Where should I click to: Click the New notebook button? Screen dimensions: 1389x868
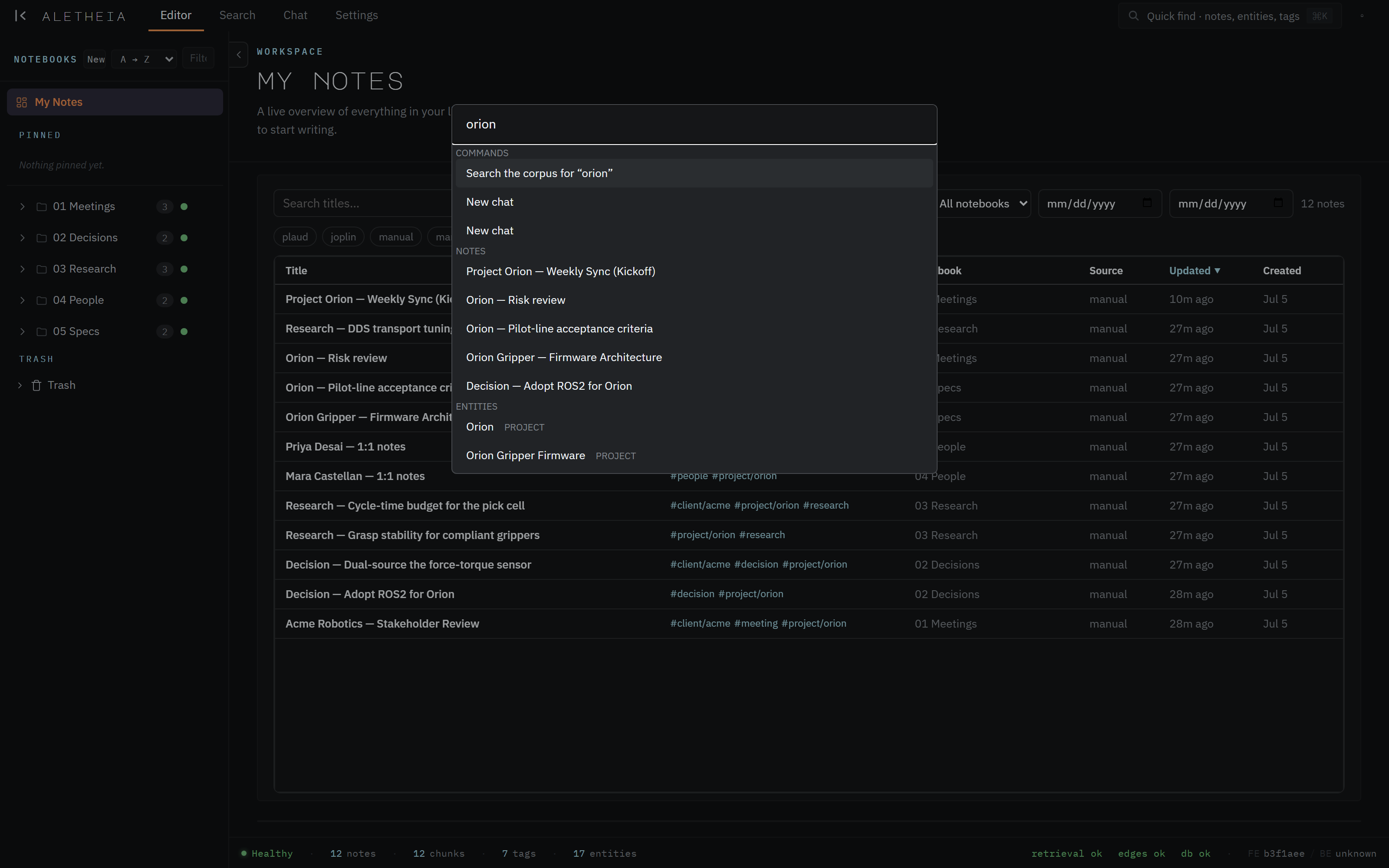[x=96, y=59]
